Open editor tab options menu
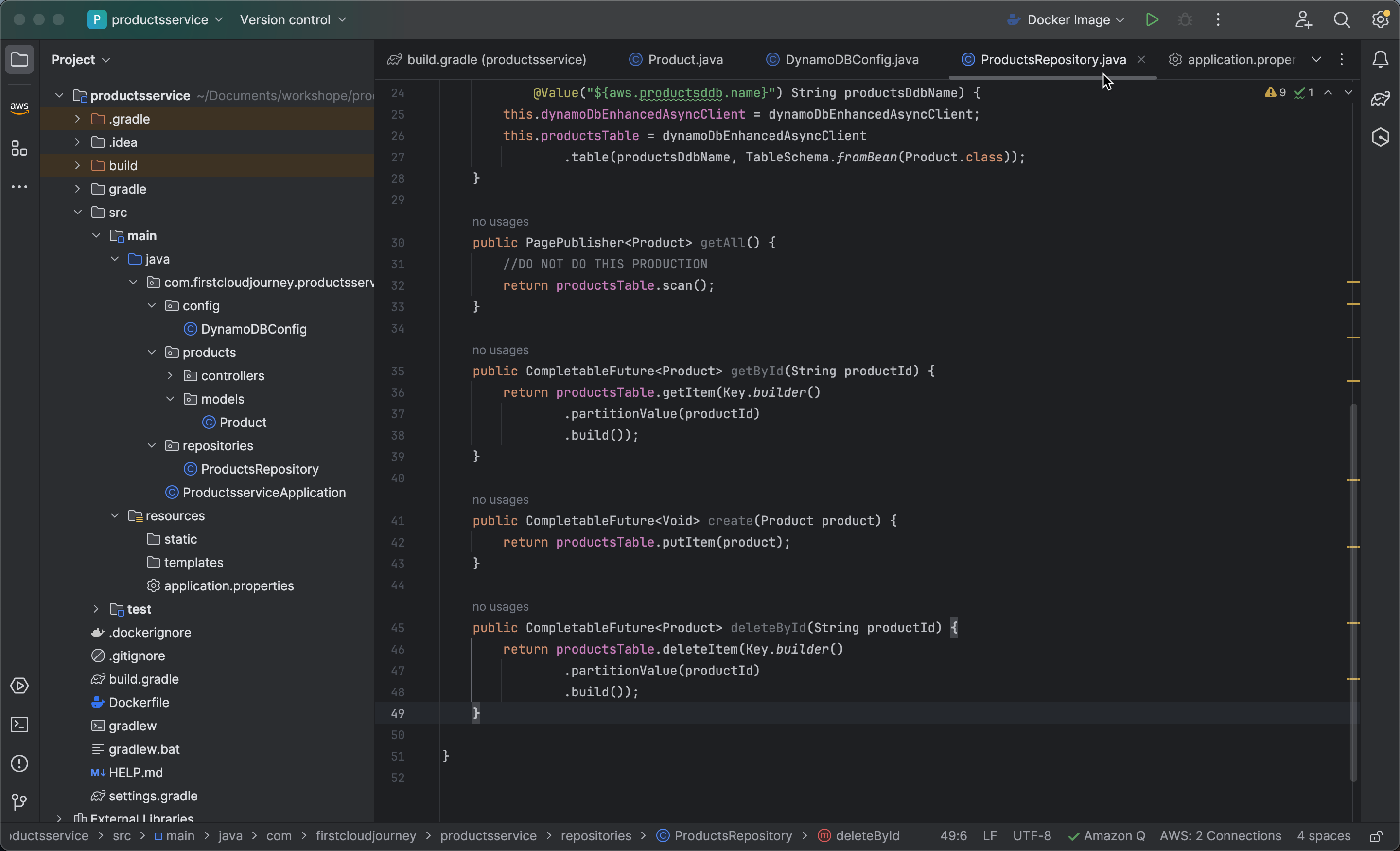 pyautogui.click(x=1342, y=59)
